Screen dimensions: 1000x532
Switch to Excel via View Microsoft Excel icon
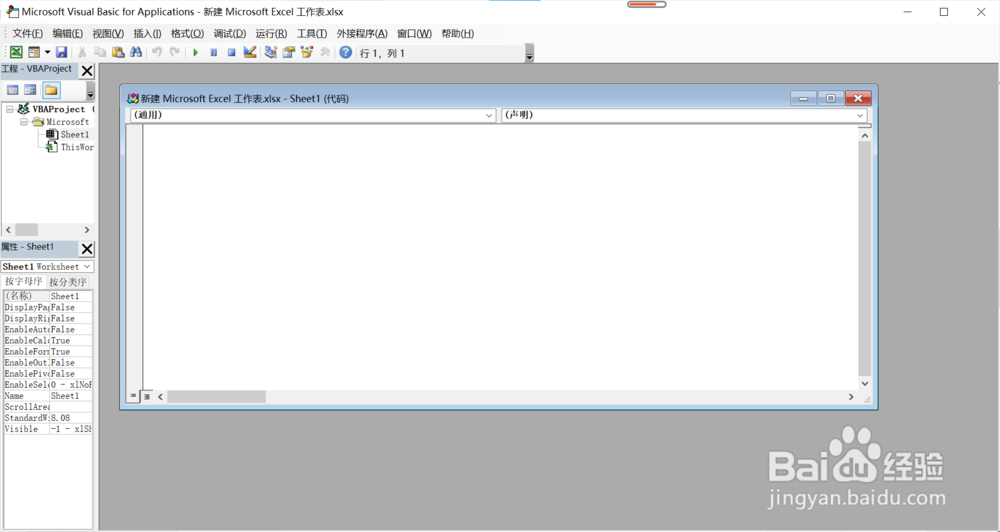point(16,52)
